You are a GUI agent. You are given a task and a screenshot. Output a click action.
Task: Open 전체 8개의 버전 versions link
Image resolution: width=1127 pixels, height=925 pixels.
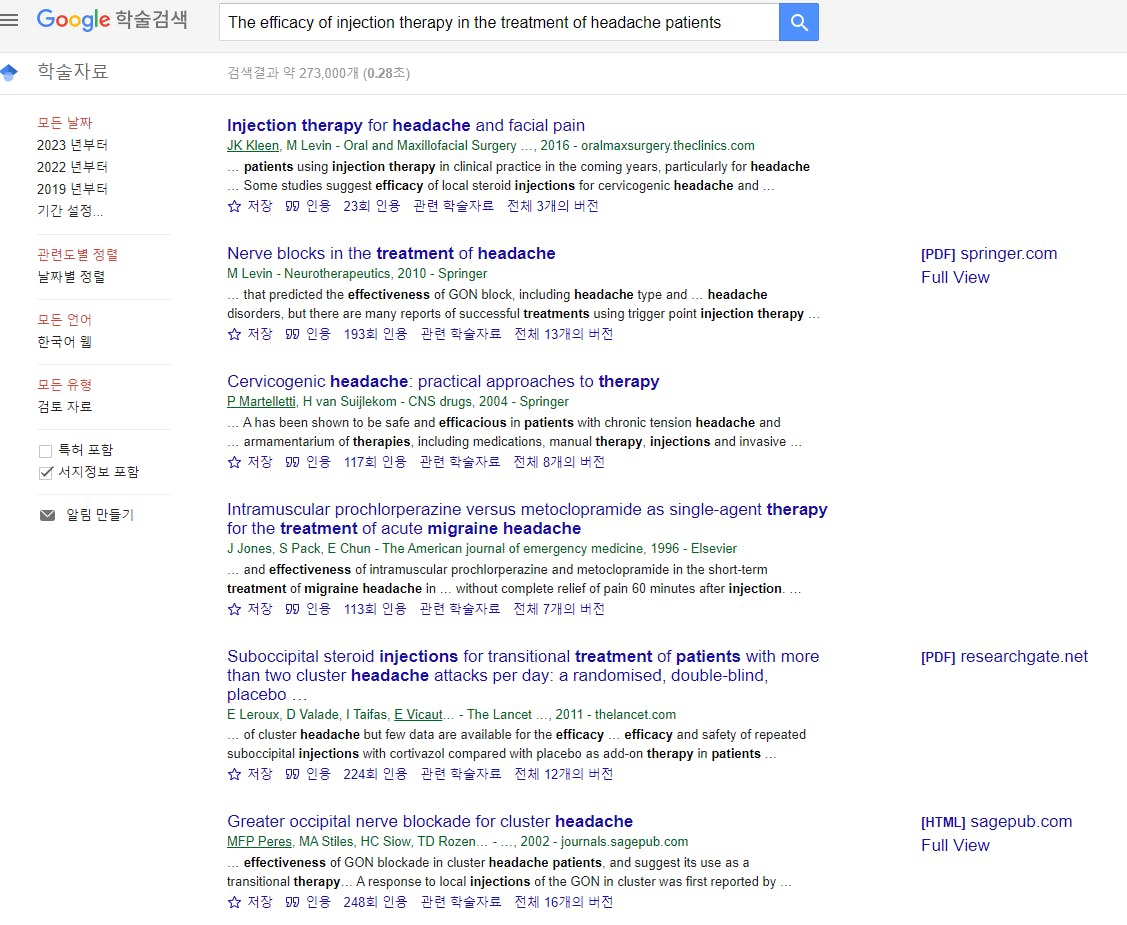tap(558, 462)
